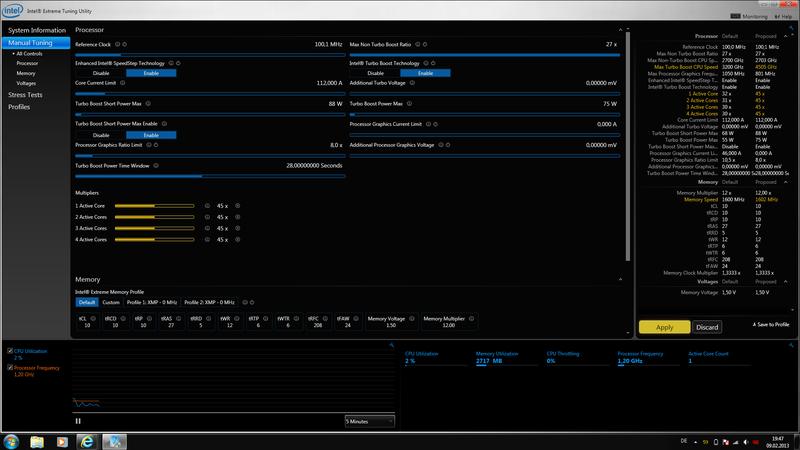Viewport: 800px width, 450px height.
Task: Open System Information in the sidebar
Action: 37,30
